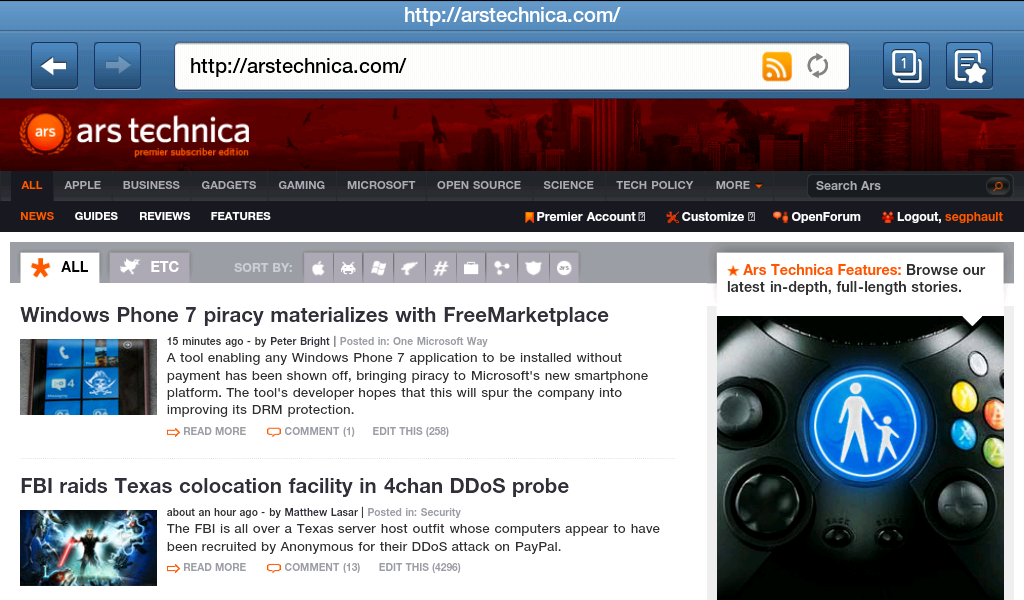Sort by the shield icon
This screenshot has width=1024, height=600.
click(533, 268)
